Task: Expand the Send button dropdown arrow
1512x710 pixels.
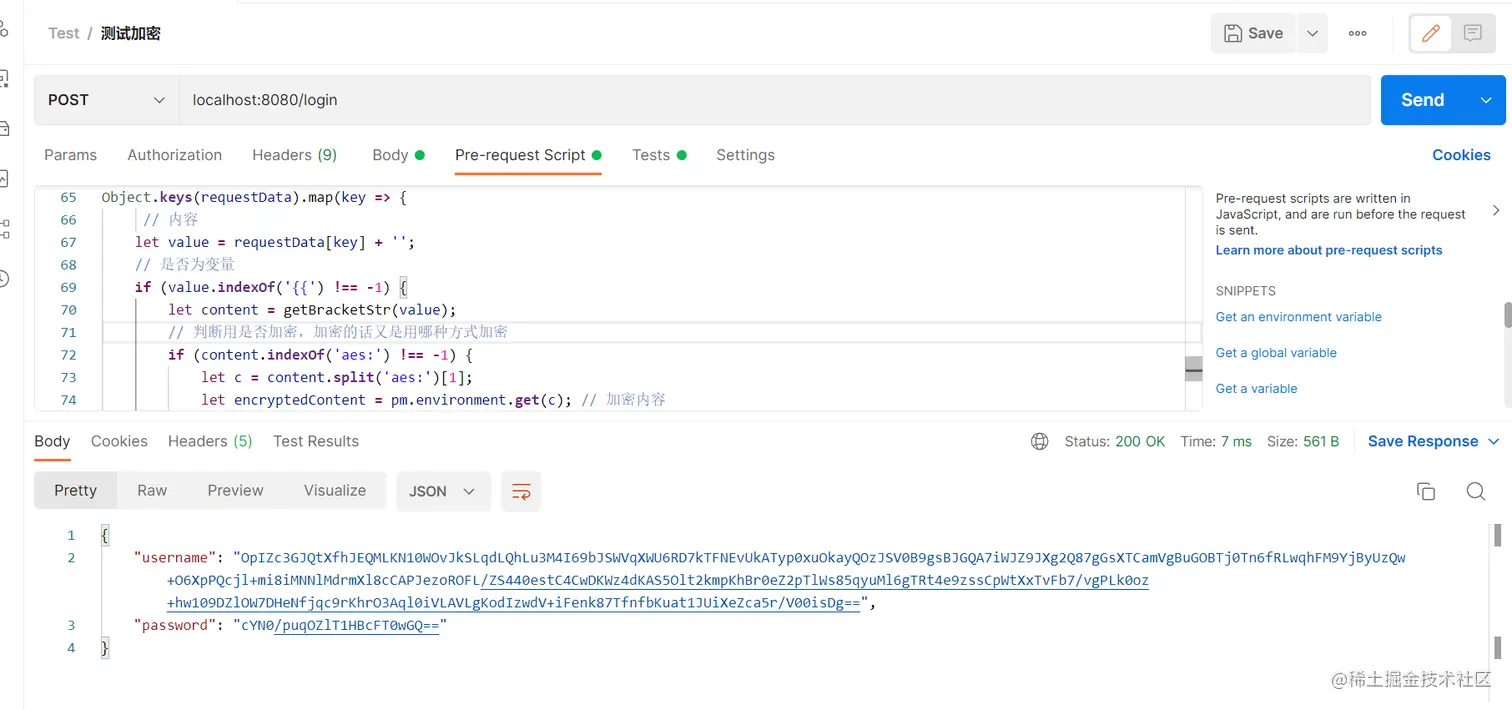Action: (x=1486, y=100)
